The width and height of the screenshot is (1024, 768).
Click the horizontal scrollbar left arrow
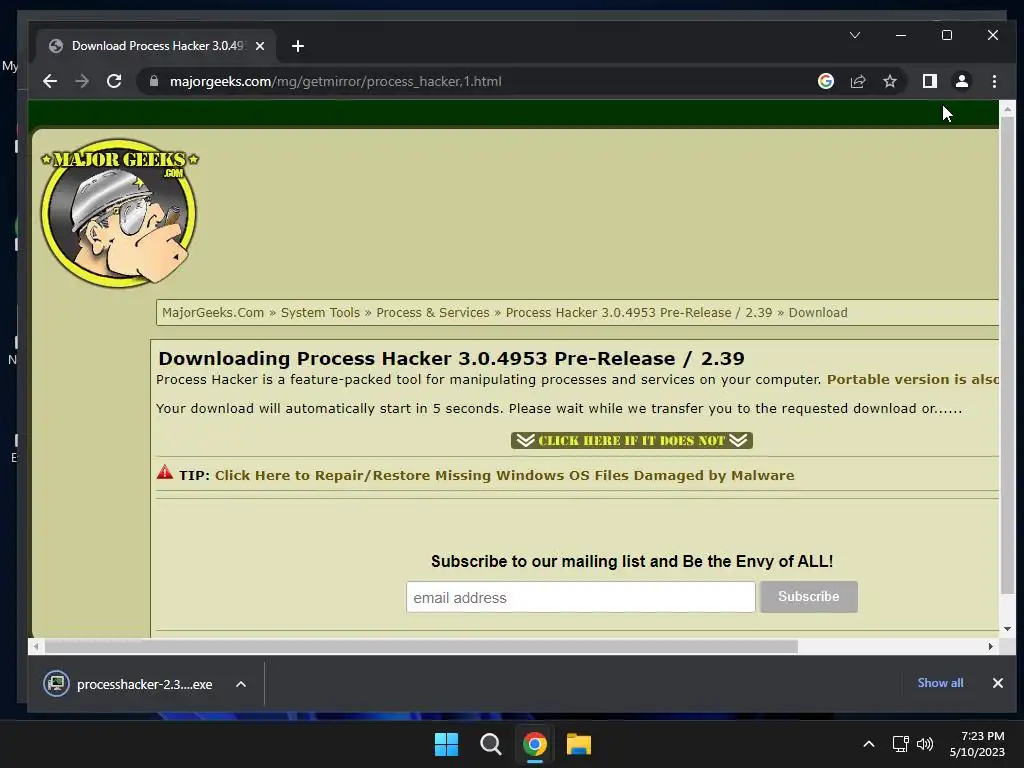tap(36, 647)
